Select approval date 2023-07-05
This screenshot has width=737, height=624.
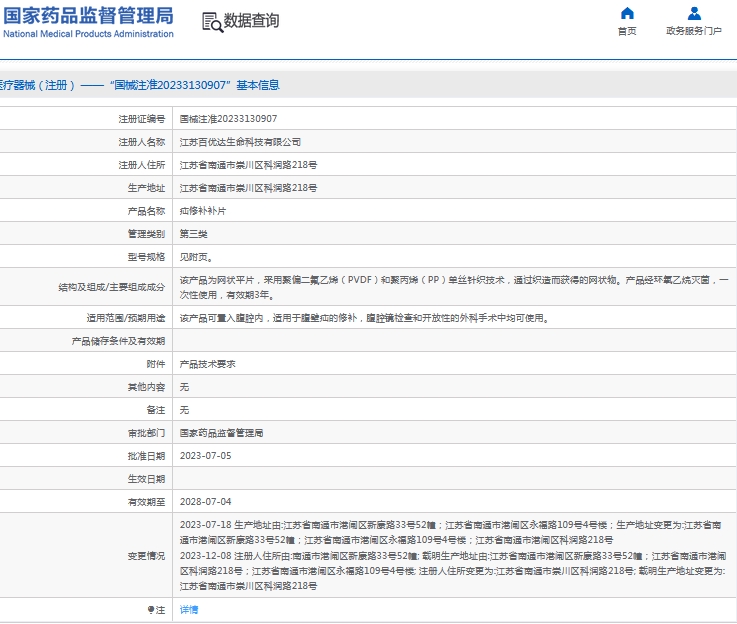pos(205,456)
